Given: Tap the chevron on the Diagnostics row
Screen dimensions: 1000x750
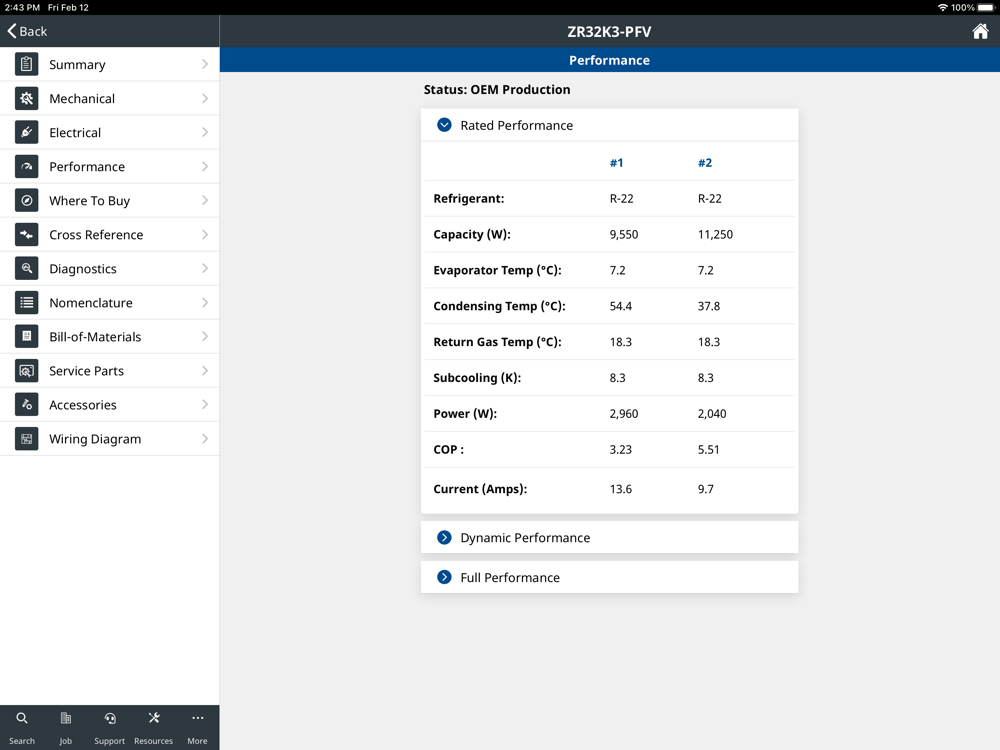Looking at the screenshot, I should click(205, 268).
